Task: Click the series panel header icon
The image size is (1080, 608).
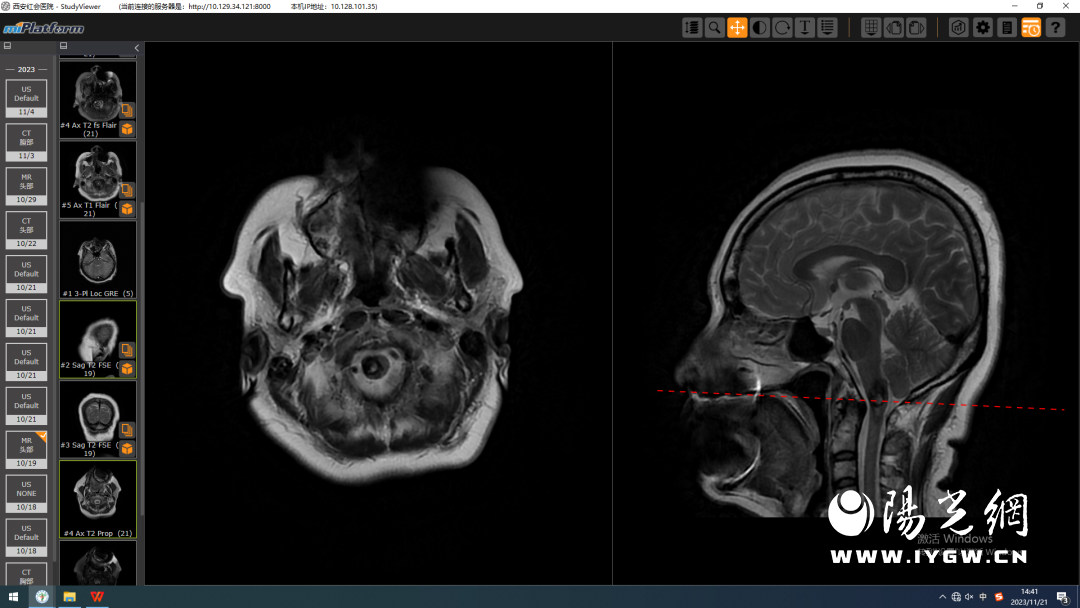Action: 63,45
